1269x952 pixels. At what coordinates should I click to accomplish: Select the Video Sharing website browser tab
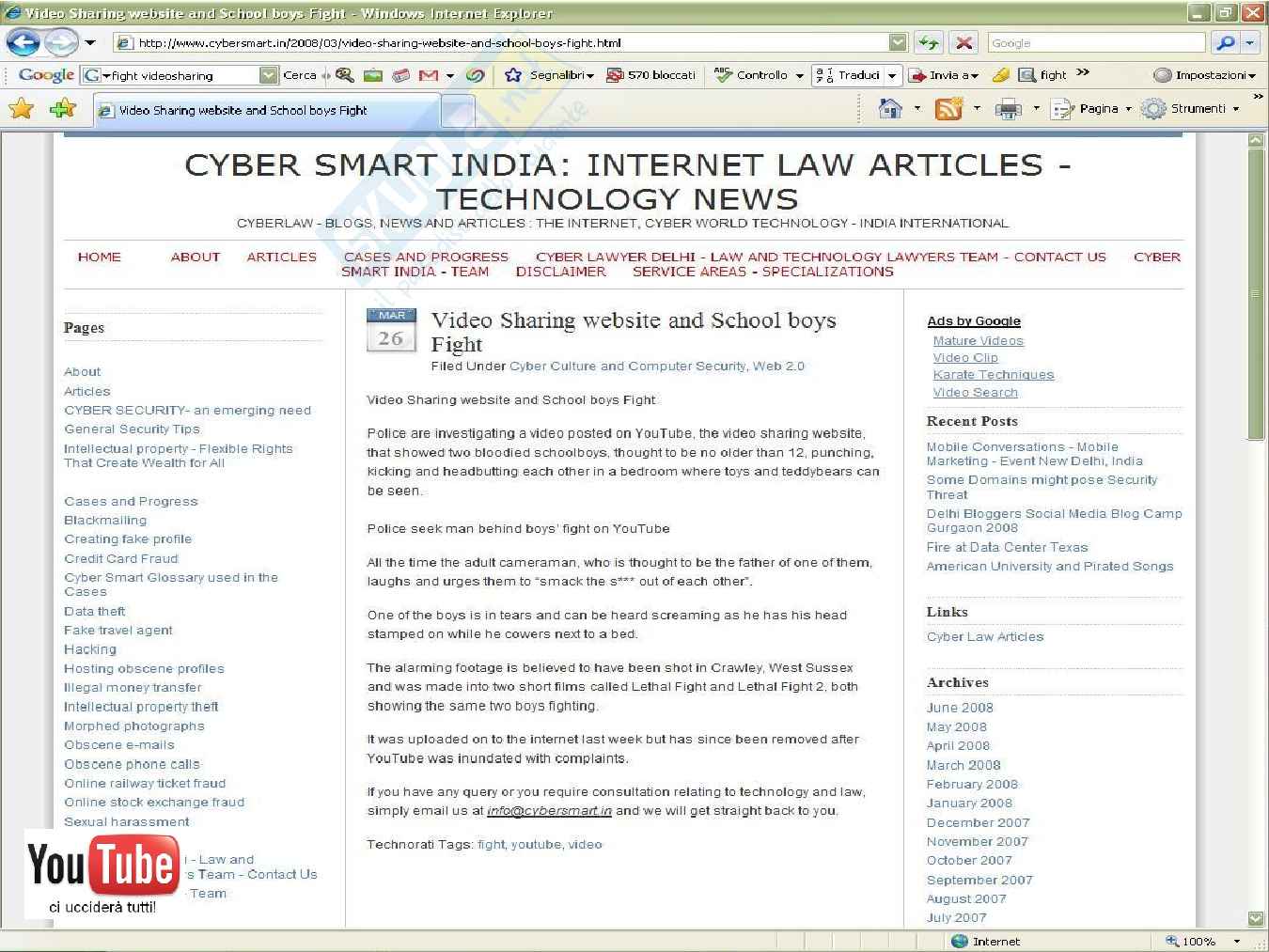(x=268, y=110)
